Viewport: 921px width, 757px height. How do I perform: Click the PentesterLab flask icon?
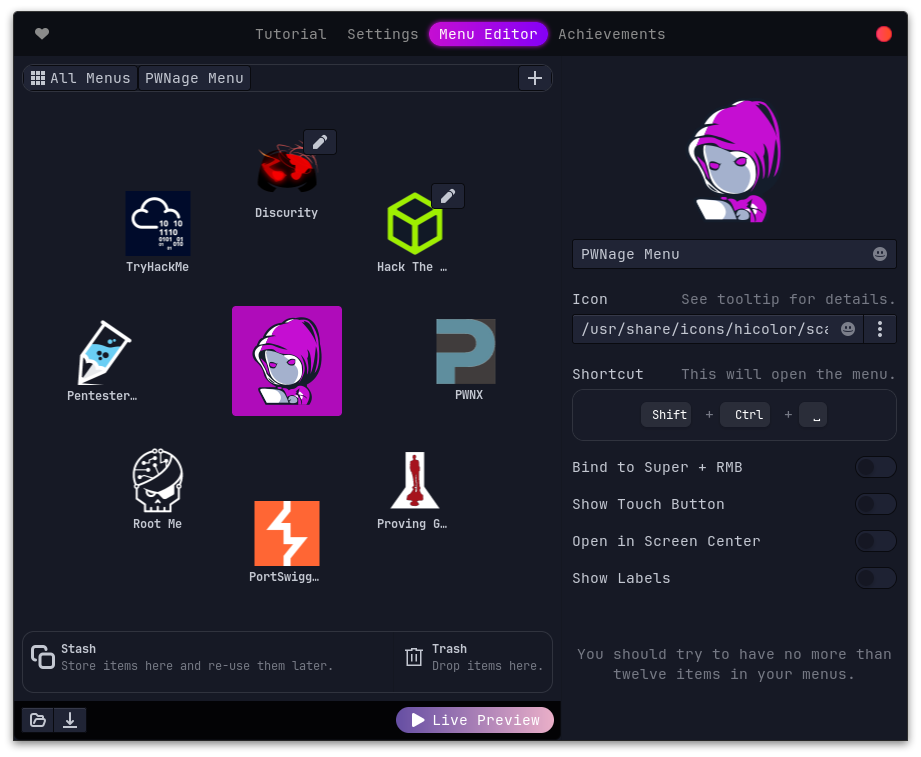pos(104,352)
